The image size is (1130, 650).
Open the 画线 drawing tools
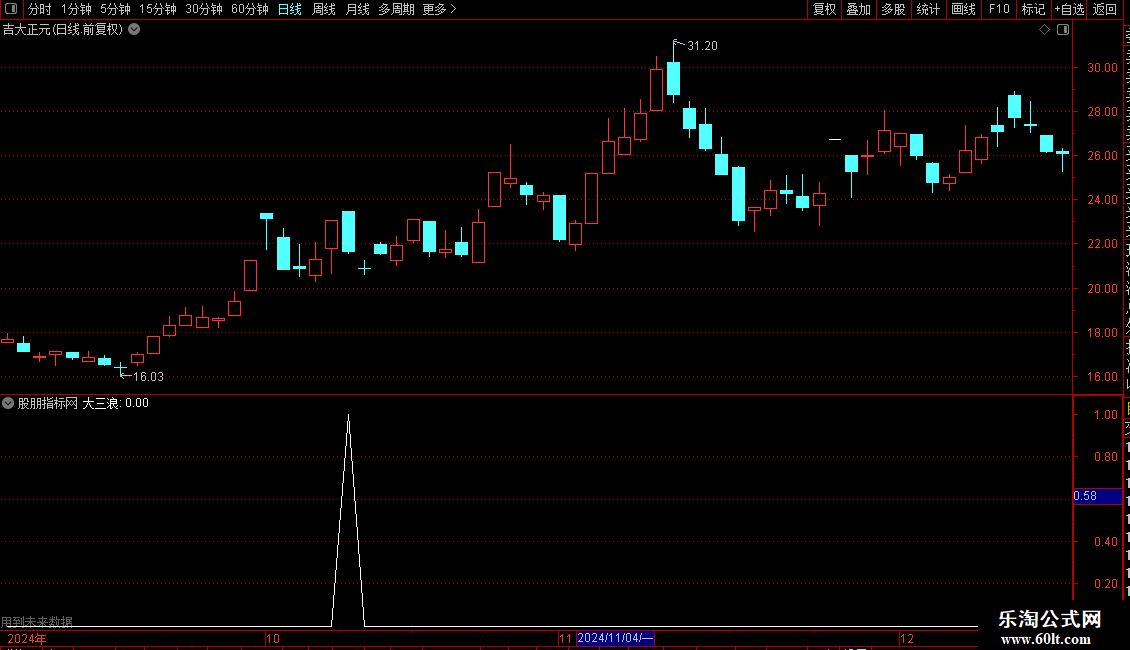click(963, 9)
